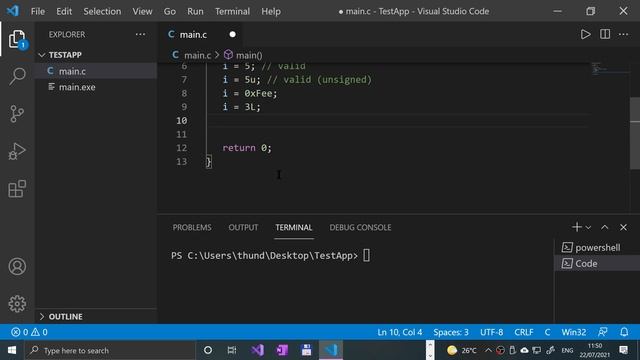640x360 pixels.
Task: Open the Manage gear icon
Action: point(17,304)
